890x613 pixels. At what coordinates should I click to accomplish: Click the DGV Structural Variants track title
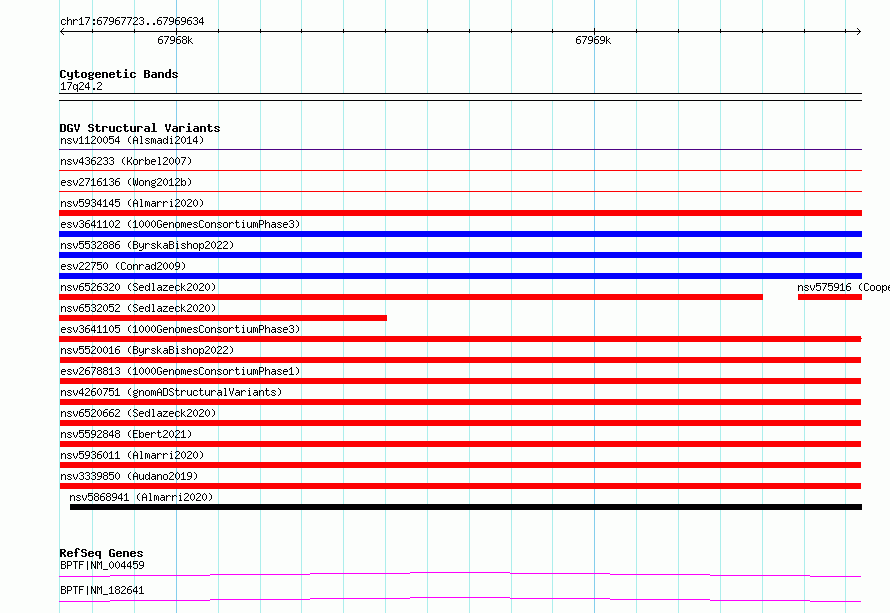[140, 128]
